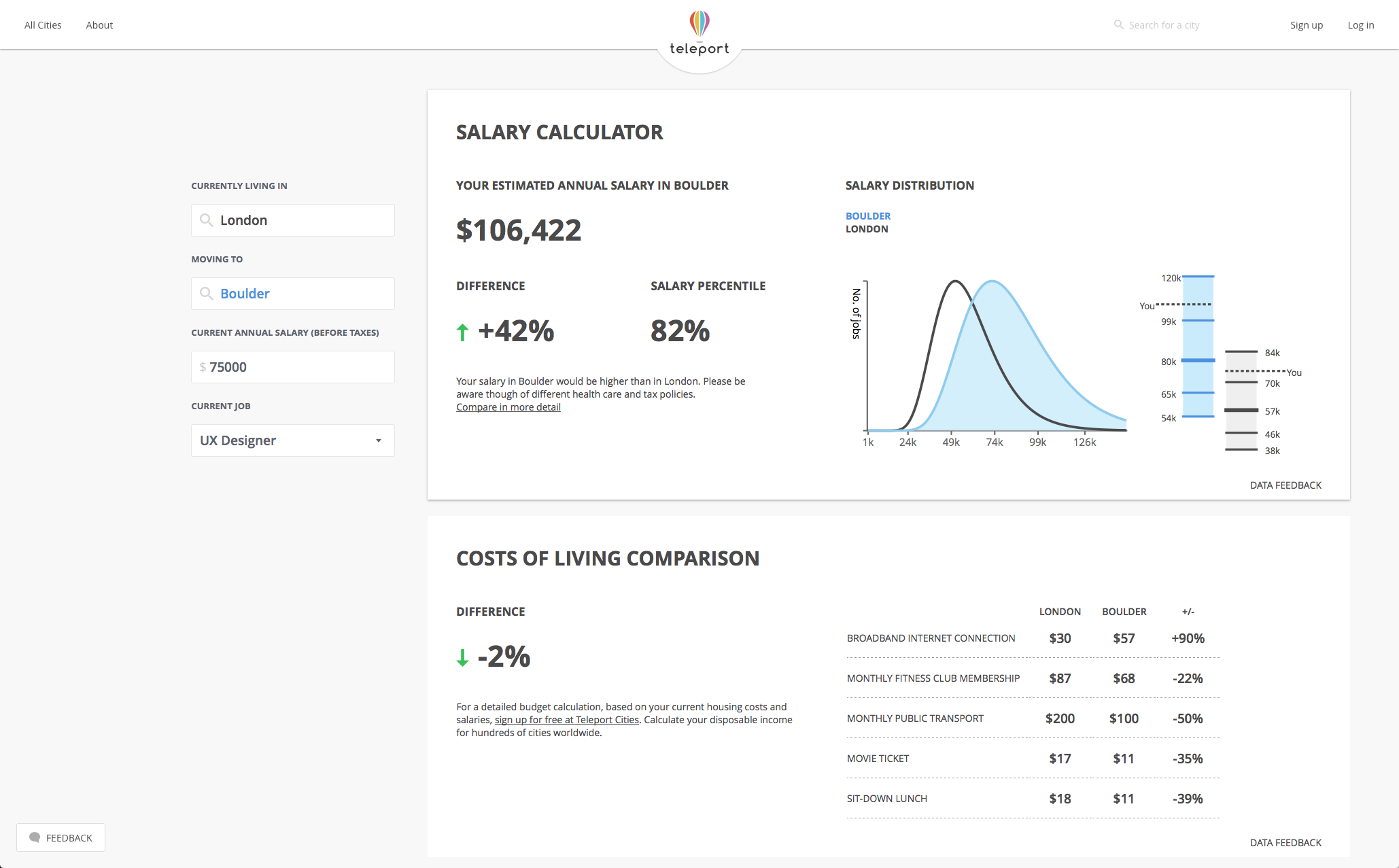Click the header search magnifier icon
1399x868 pixels.
pyautogui.click(x=1118, y=24)
